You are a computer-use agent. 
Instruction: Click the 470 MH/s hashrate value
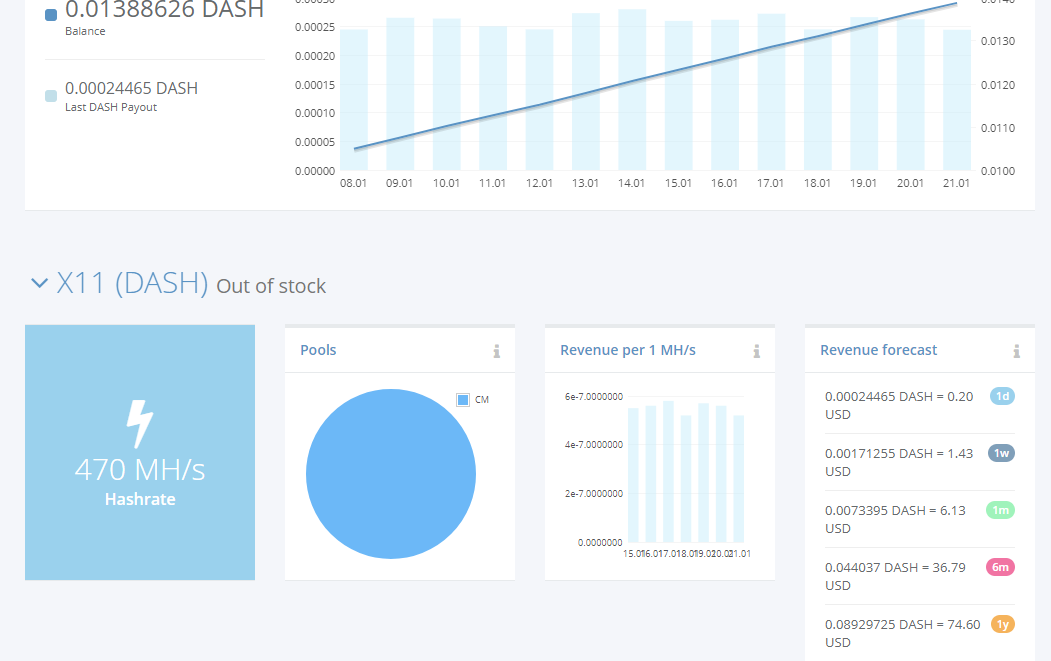tap(140, 469)
